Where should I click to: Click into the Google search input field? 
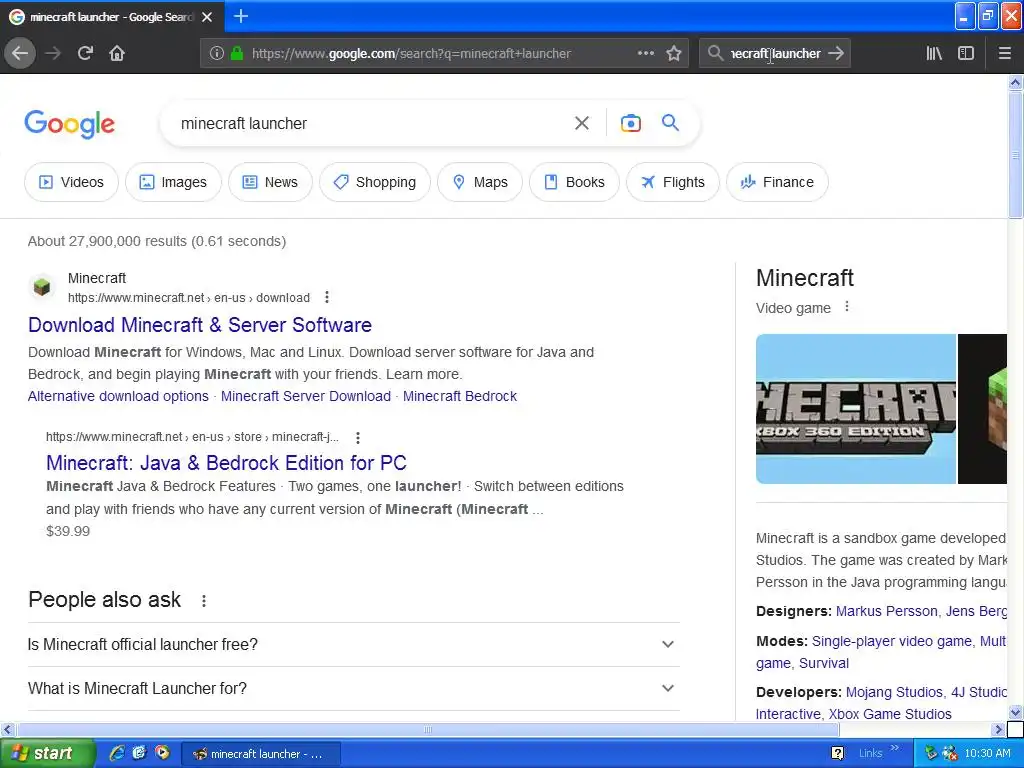point(369,123)
